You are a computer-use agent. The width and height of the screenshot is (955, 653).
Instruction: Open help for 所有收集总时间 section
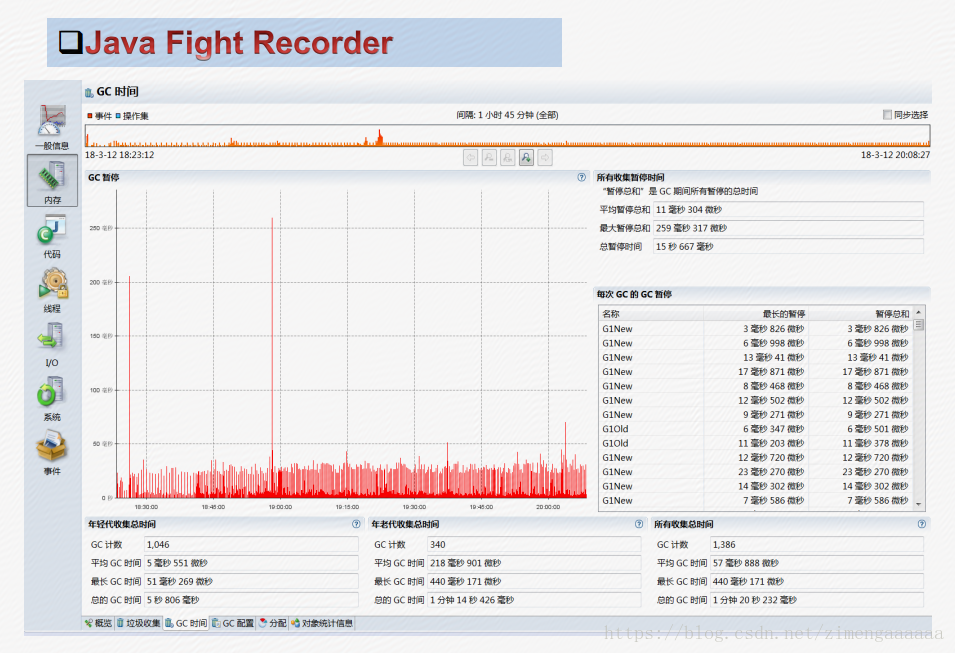tap(922, 524)
